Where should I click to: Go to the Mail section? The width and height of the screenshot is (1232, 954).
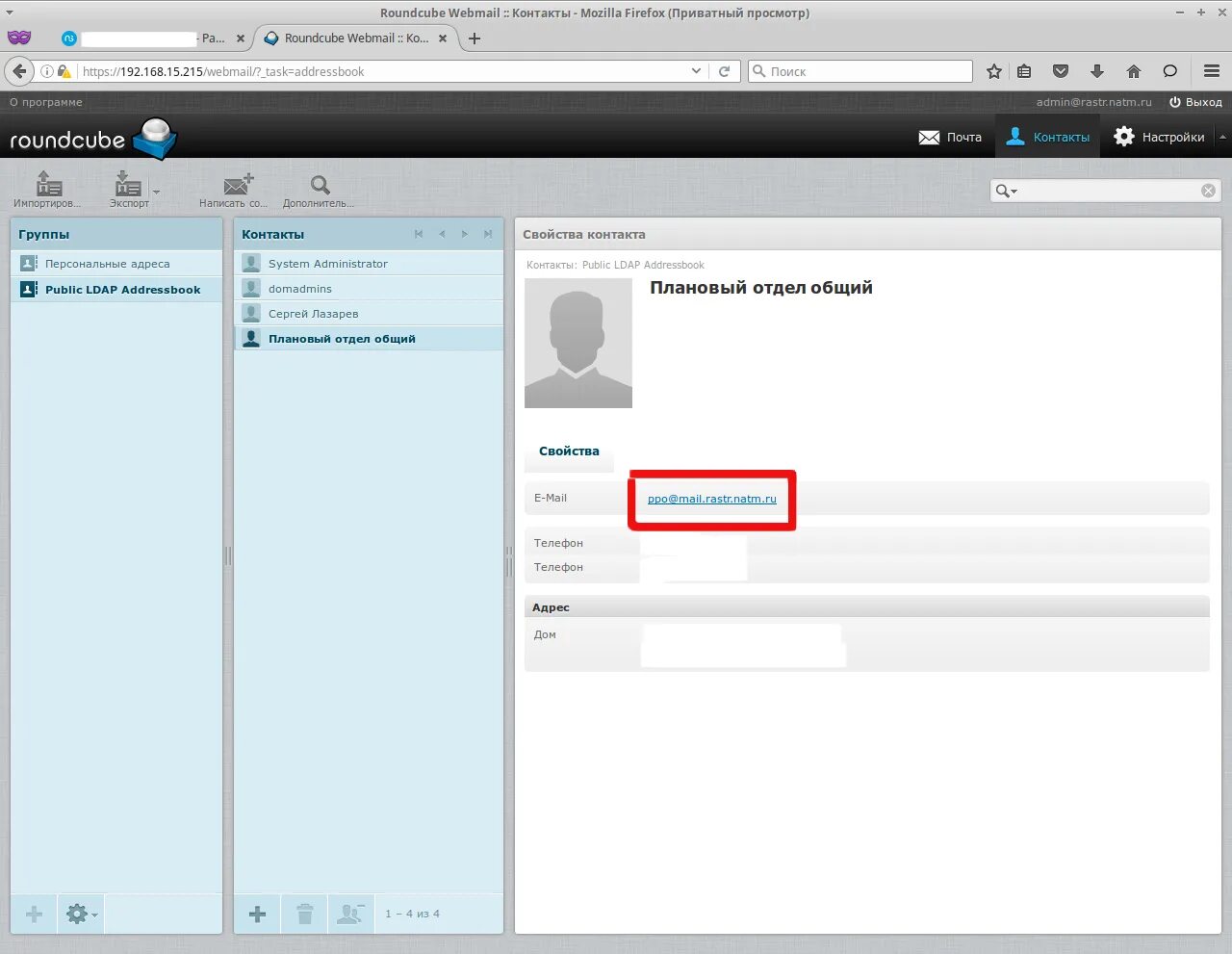tap(950, 137)
